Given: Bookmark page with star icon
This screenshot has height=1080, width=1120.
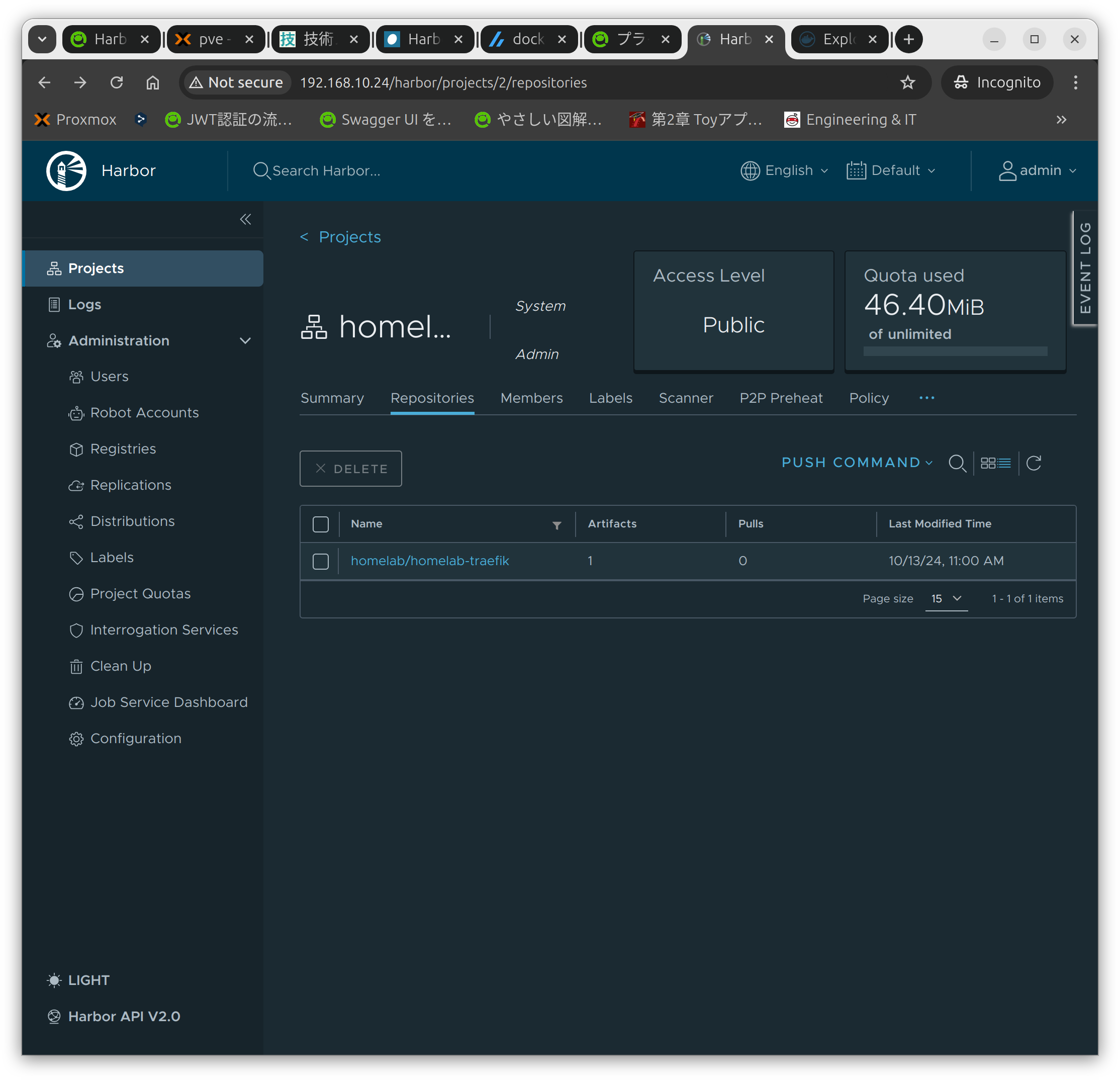Looking at the screenshot, I should click(x=907, y=83).
